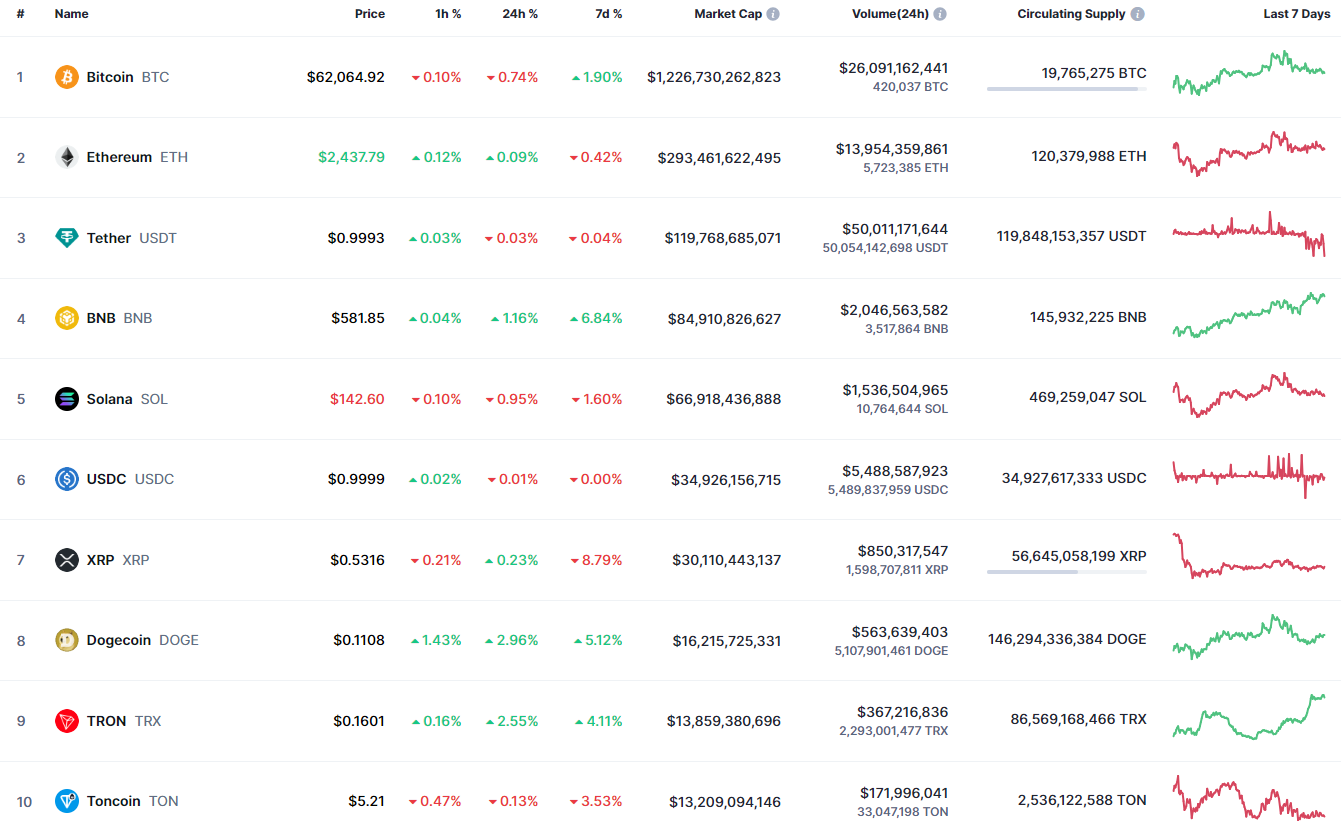Click the Bitcoin coin logo icon
The image size is (1344, 836).
[x=67, y=77]
